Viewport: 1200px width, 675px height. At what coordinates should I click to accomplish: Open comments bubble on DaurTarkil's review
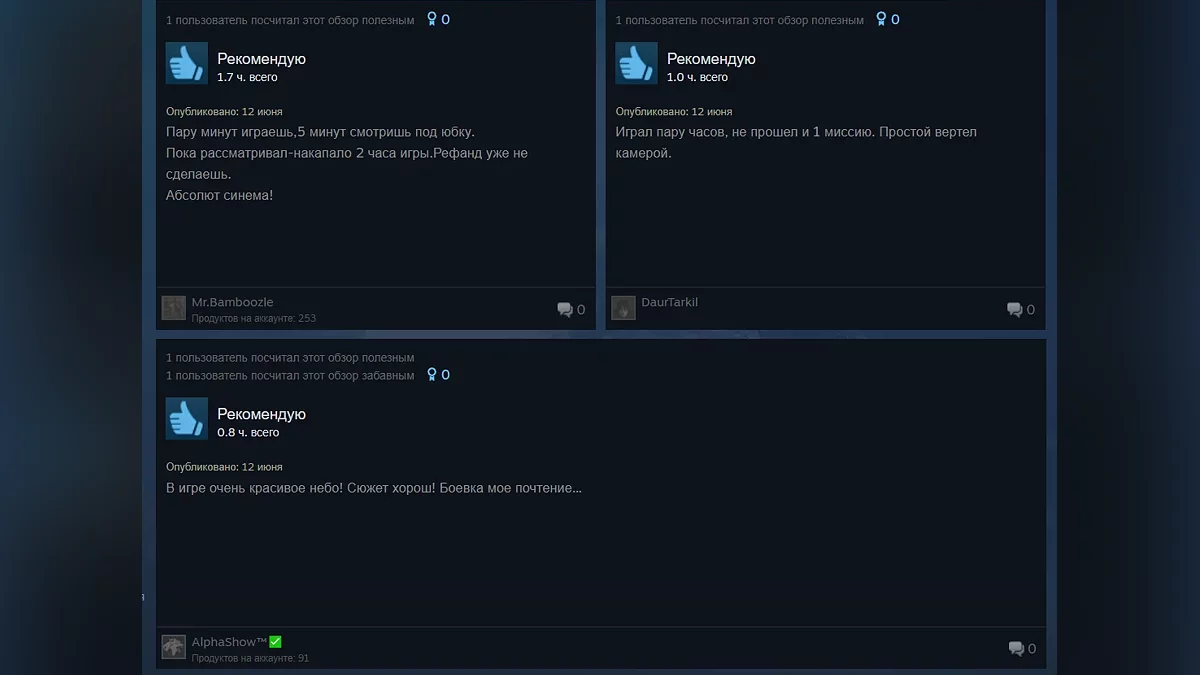coord(1015,310)
